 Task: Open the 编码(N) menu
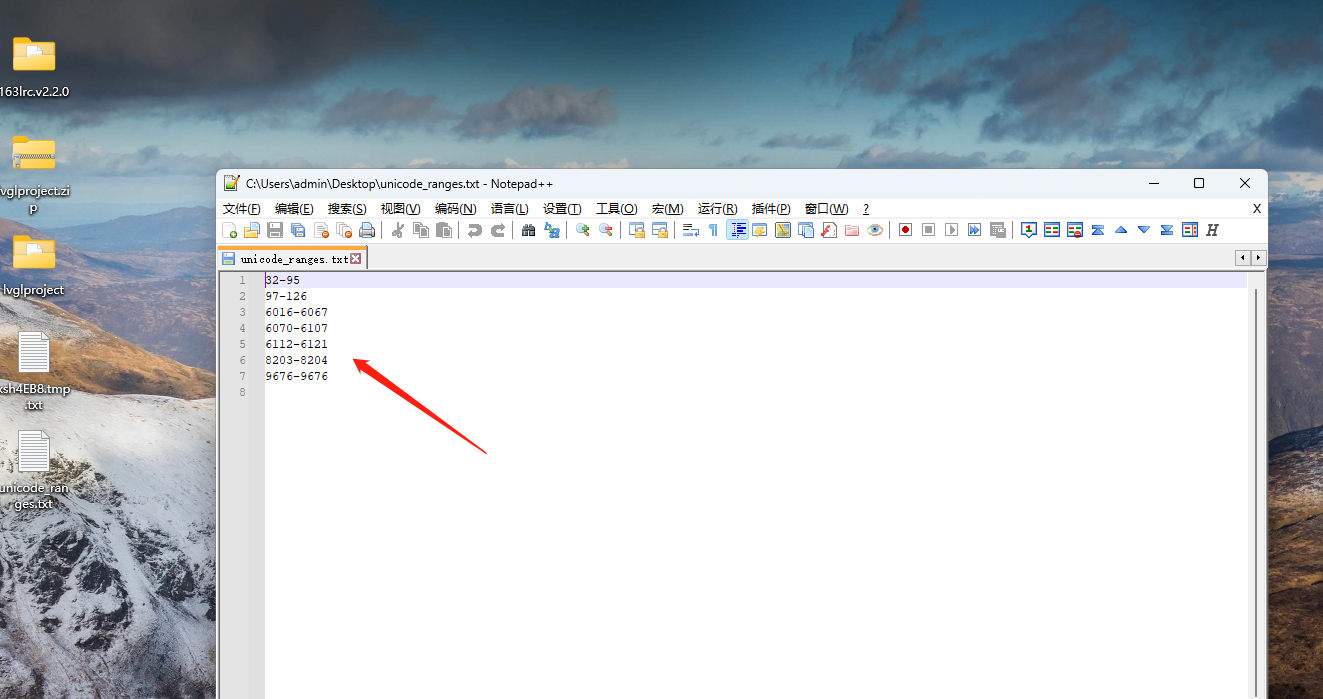click(x=455, y=208)
